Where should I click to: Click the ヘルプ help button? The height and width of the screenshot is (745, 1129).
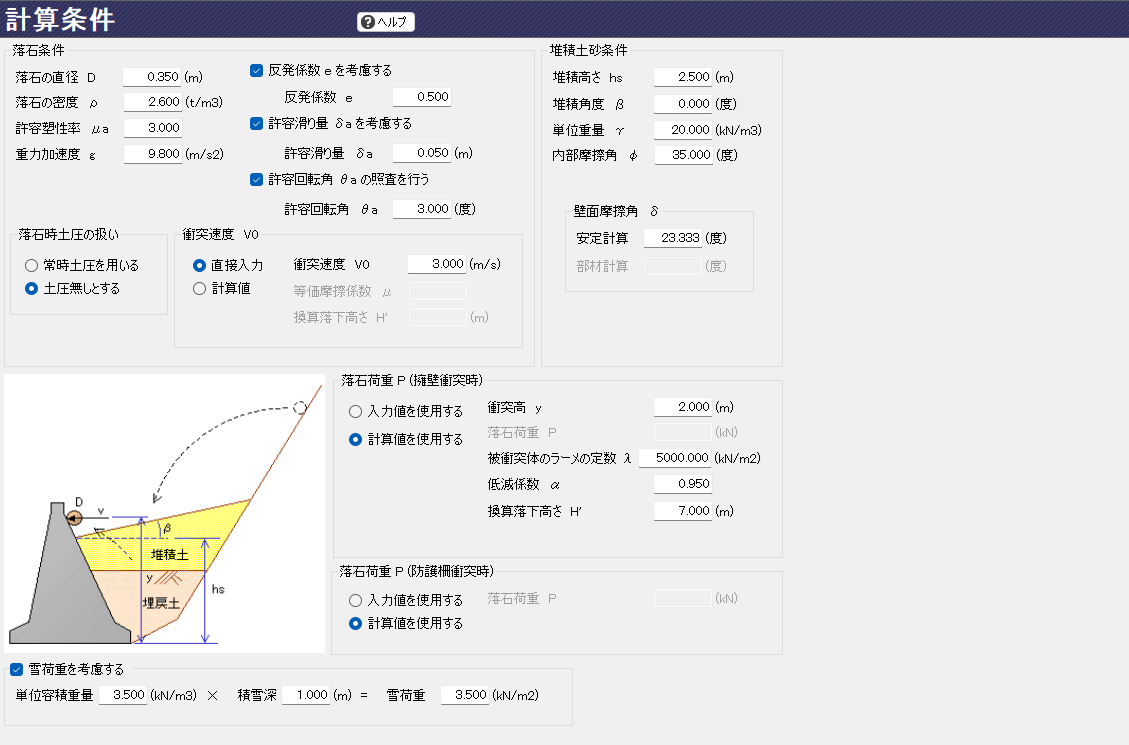coord(385,22)
